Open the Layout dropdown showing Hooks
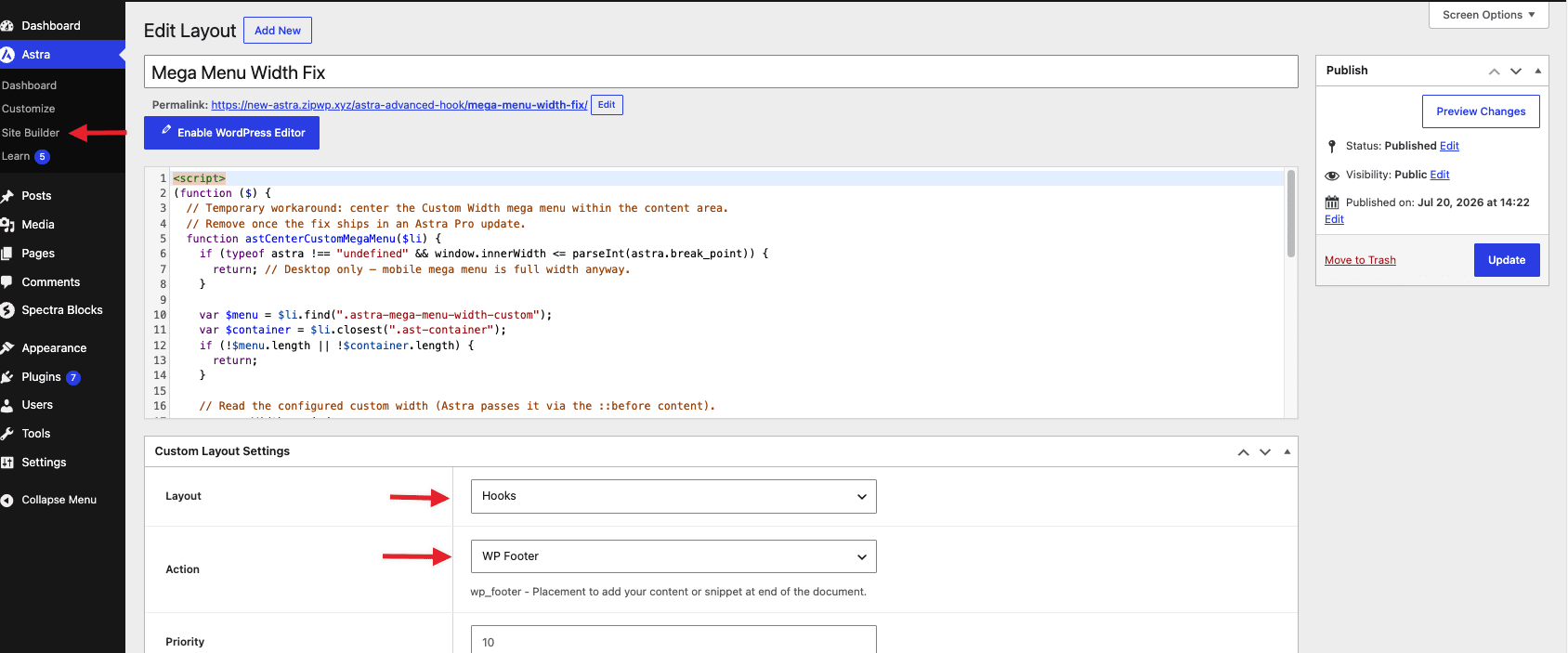 click(x=673, y=496)
